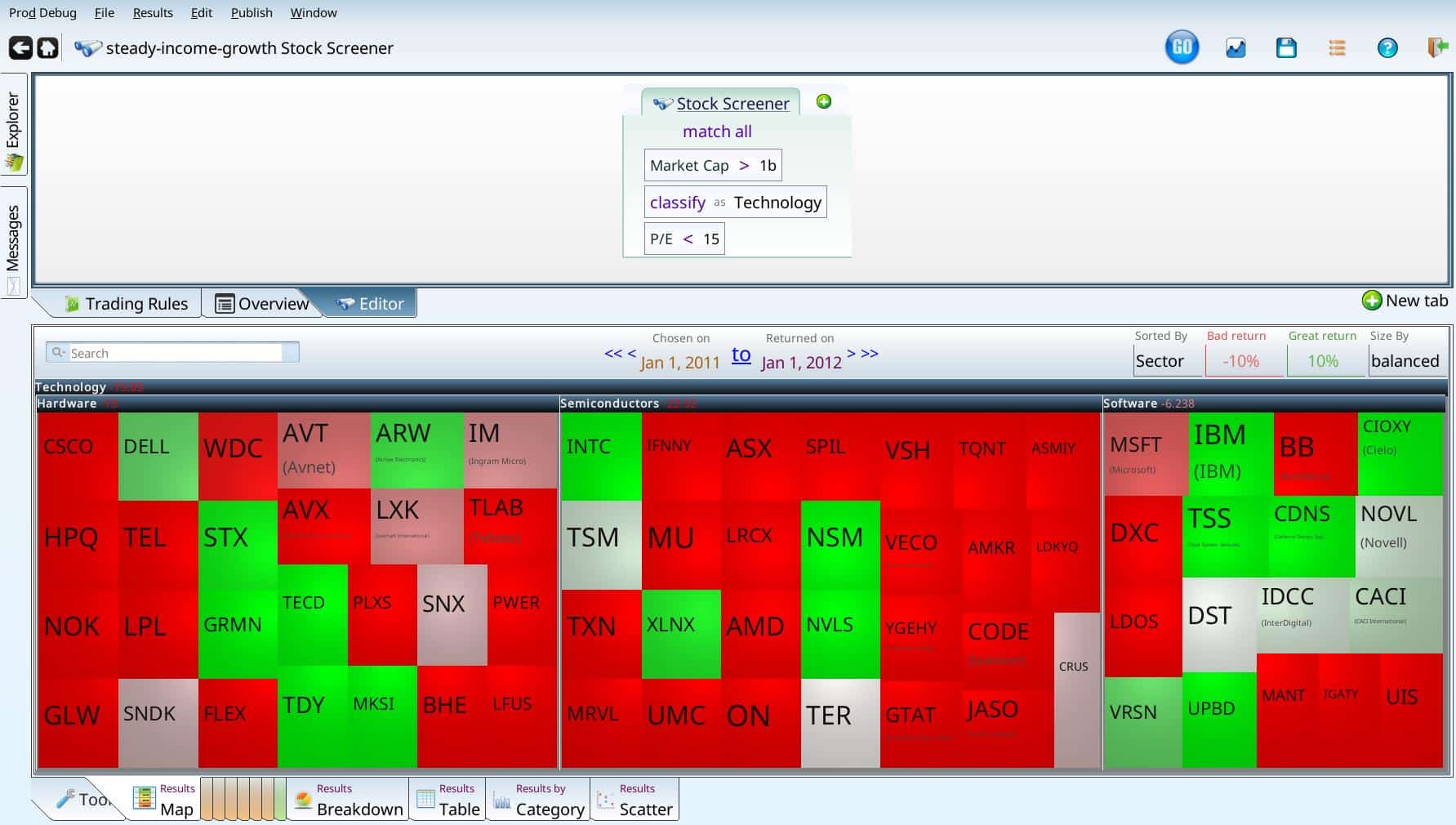Open the Messages side panel
The width and height of the screenshot is (1456, 825).
click(14, 243)
